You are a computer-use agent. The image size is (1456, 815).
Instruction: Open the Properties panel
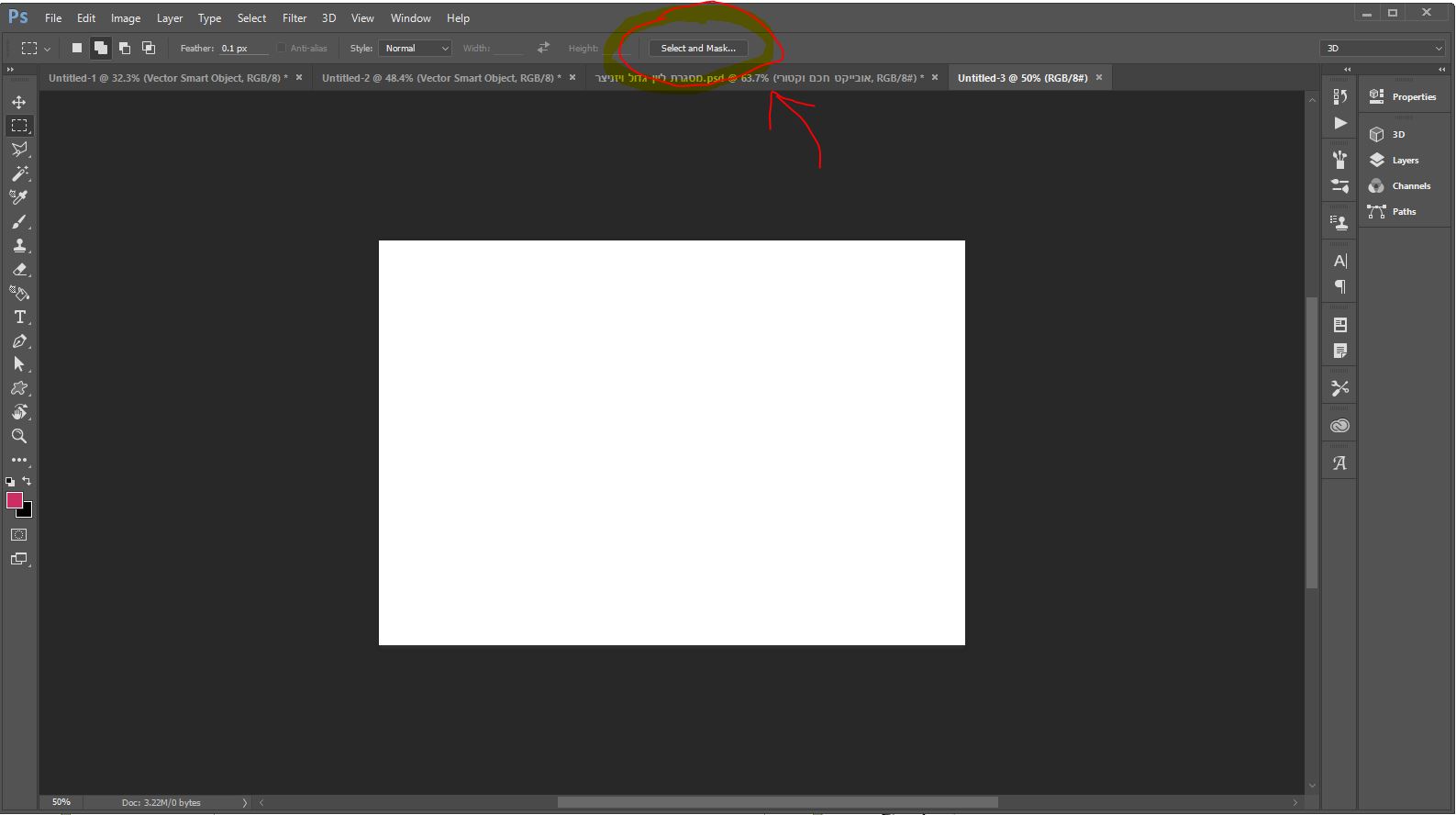tap(1403, 96)
